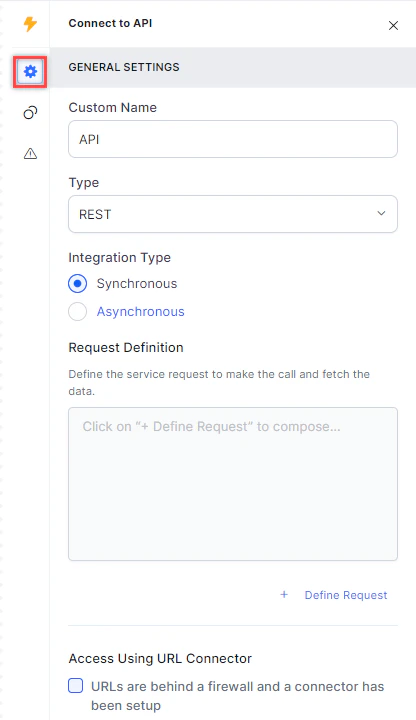
Task: Open the warning triangle icon in sidebar
Action: pos(30,153)
